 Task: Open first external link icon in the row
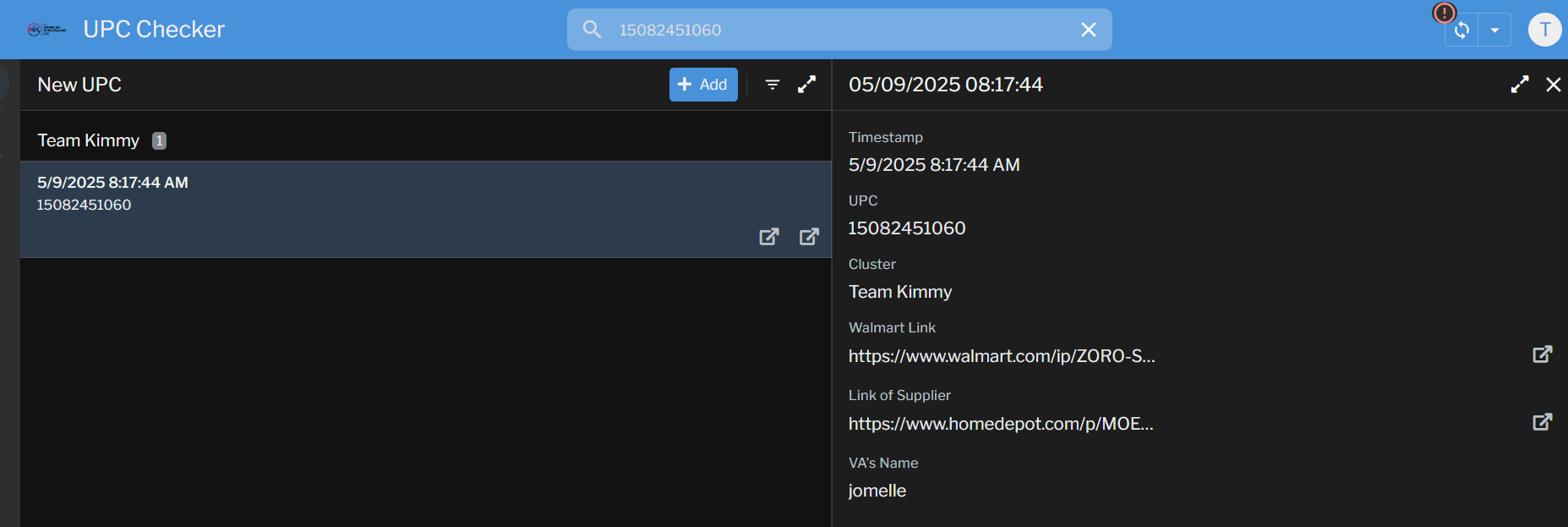point(768,237)
